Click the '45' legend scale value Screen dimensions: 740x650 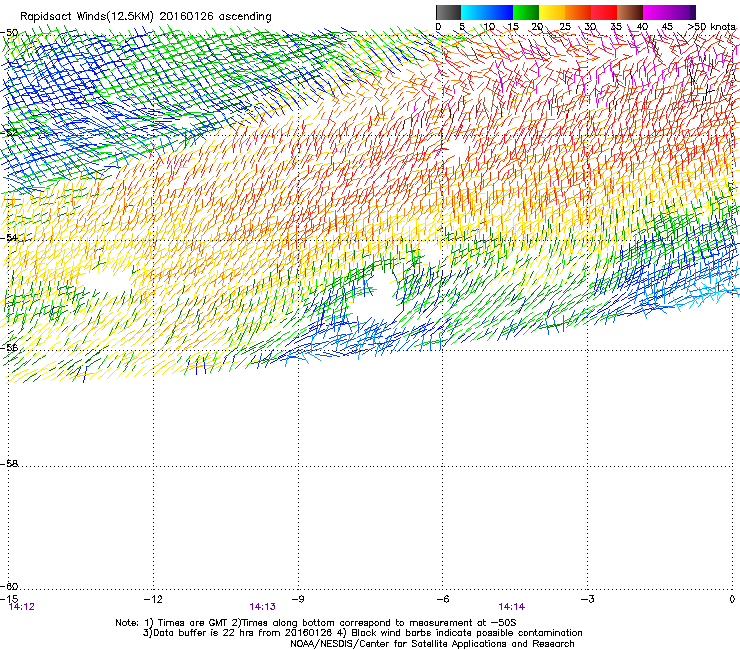pyautogui.click(x=667, y=27)
